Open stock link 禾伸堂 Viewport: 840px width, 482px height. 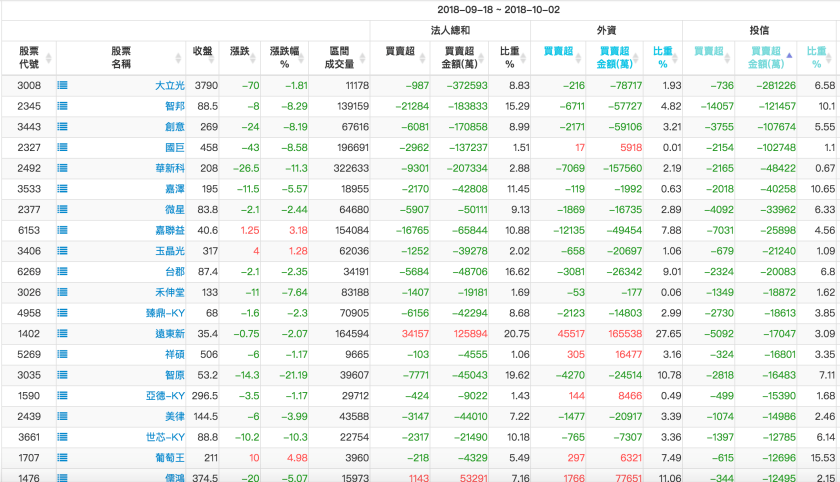coord(170,292)
